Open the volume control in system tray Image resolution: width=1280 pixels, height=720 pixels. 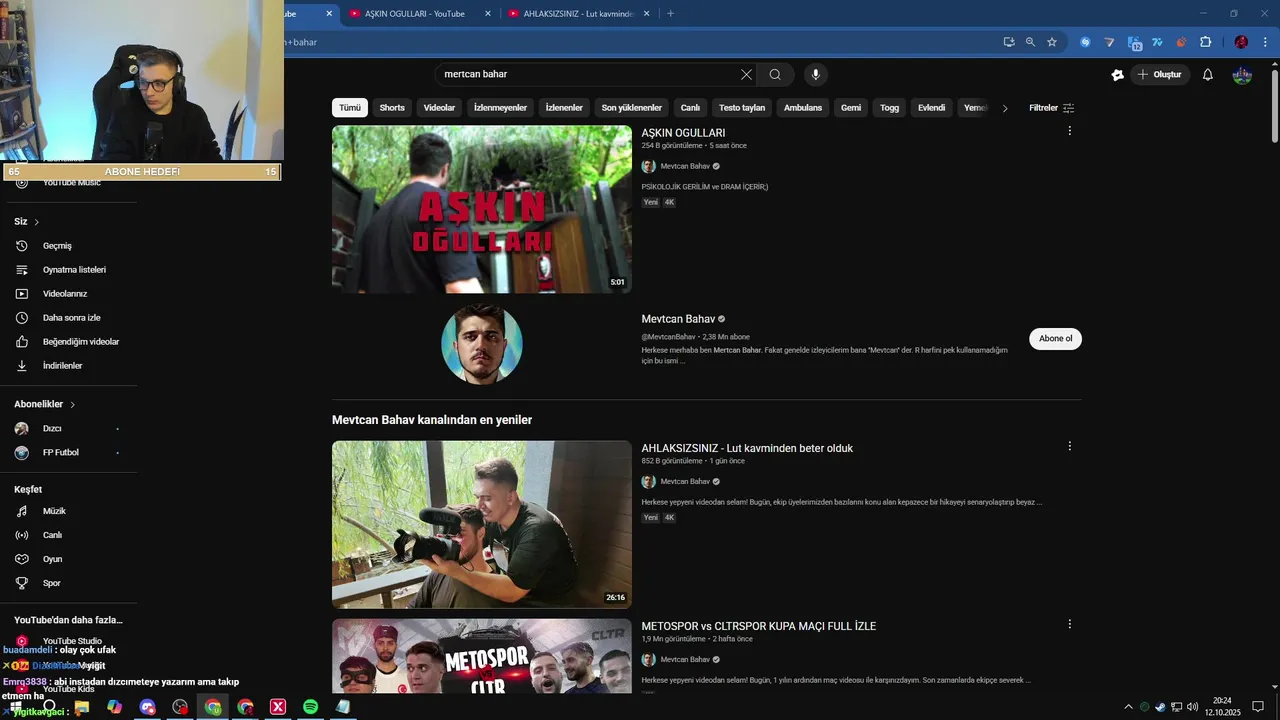coord(1192,707)
